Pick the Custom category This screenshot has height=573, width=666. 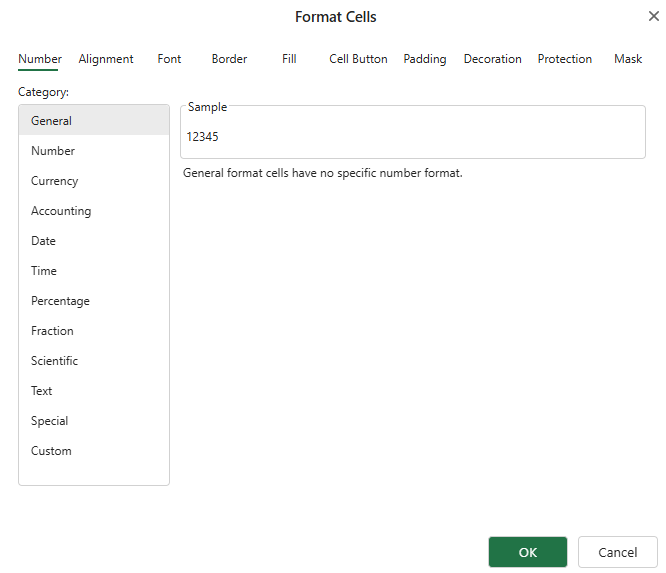click(x=51, y=451)
